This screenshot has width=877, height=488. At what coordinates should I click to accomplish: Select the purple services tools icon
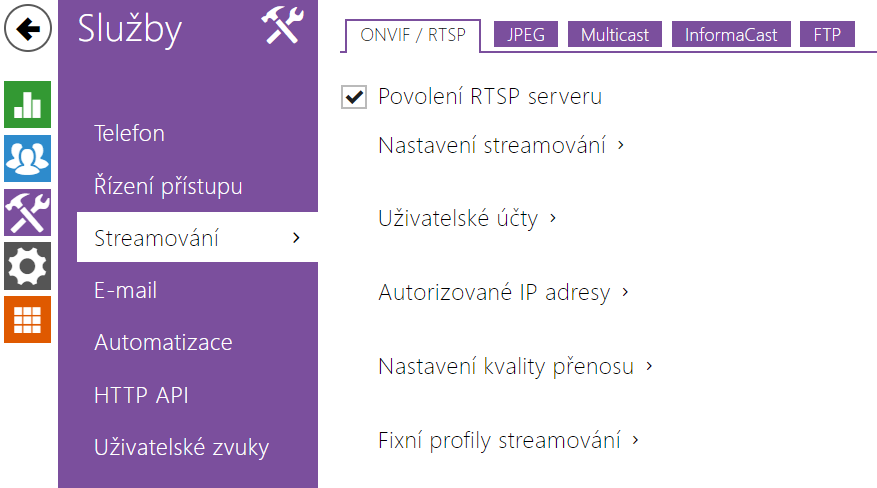point(27,212)
